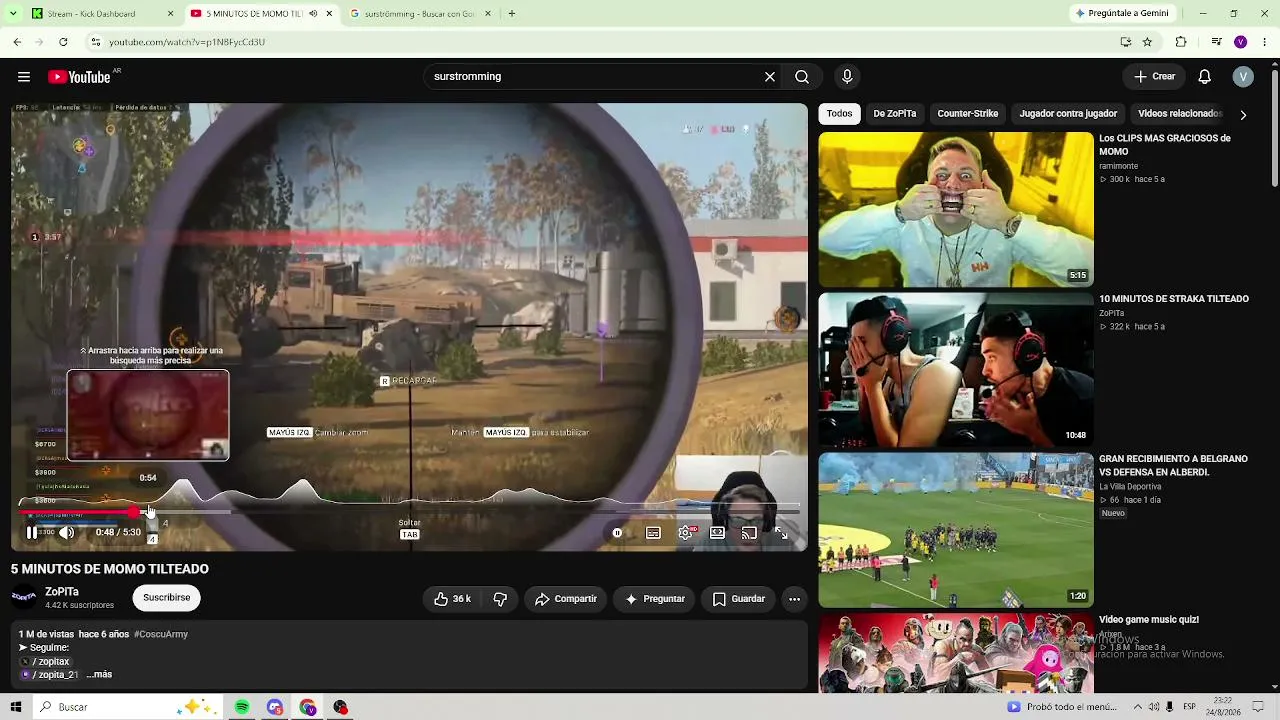Screen dimensions: 1280x720
Task: Toggle subtitles in the video player
Action: [653, 533]
